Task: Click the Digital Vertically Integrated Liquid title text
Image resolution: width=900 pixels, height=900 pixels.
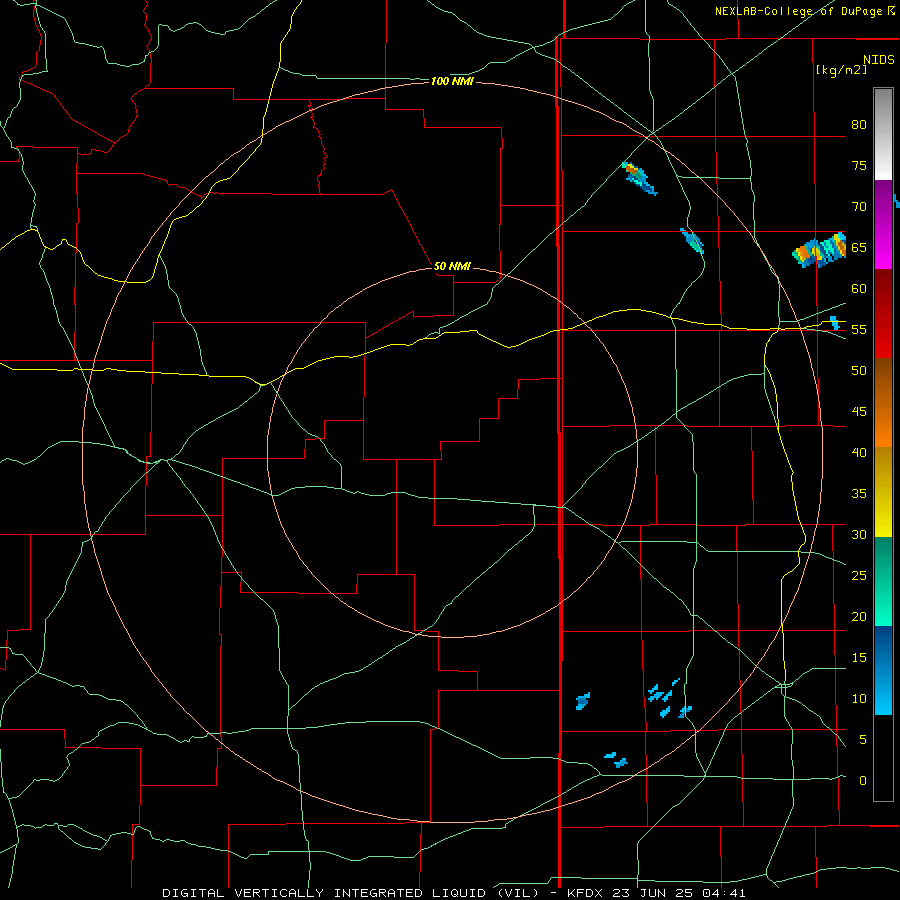Action: (x=350, y=893)
